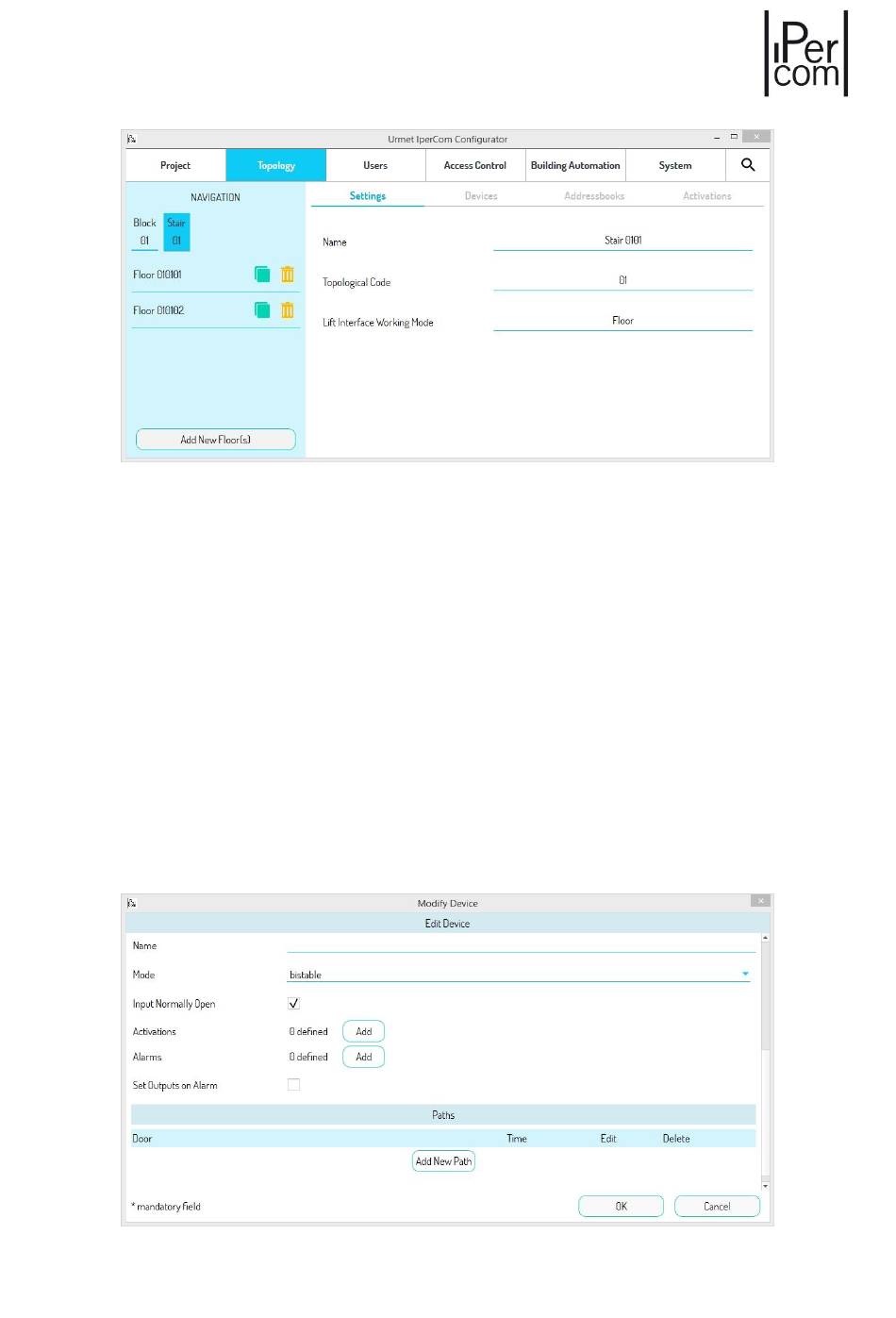
Task: Close the Modify Device dialog
Action: (x=760, y=901)
